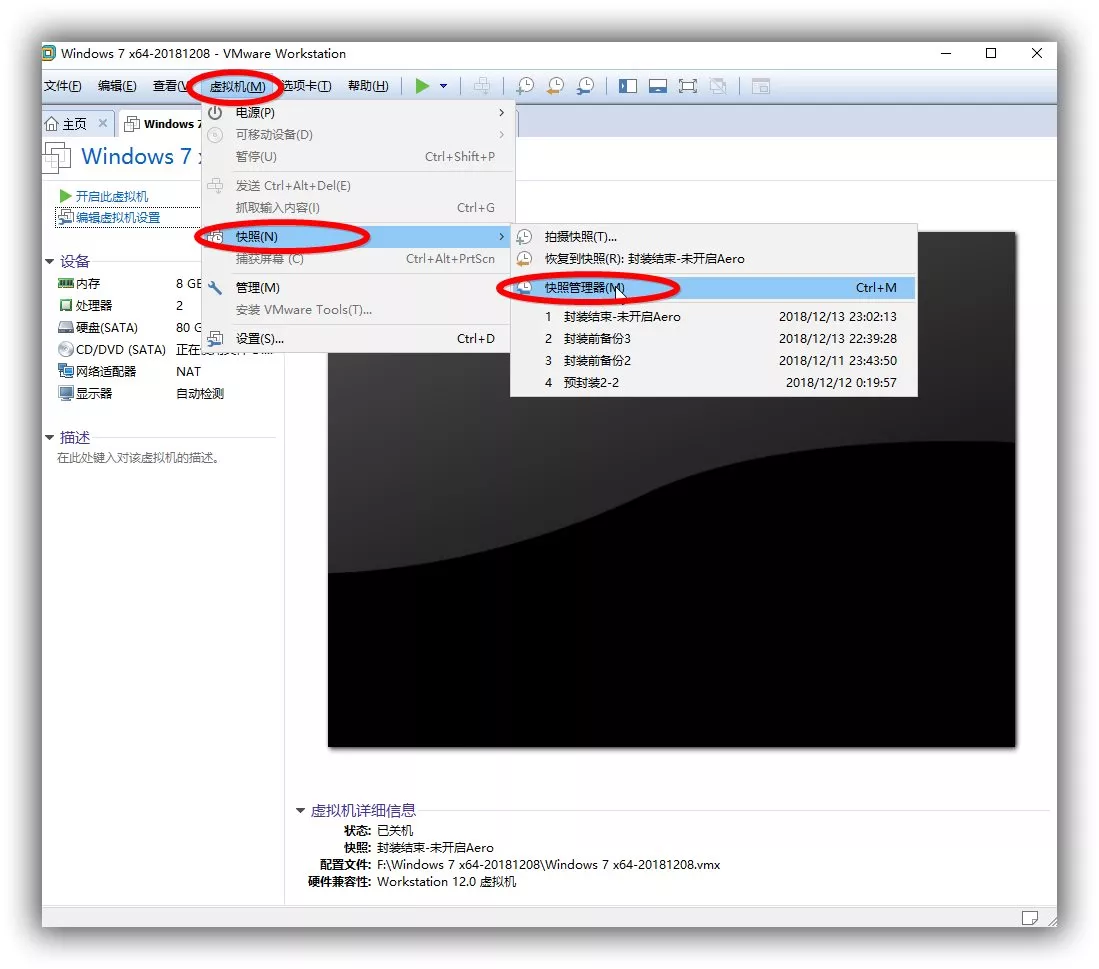Select snapshot 4 预封装2-2
The height and width of the screenshot is (969, 1099).
pos(714,383)
